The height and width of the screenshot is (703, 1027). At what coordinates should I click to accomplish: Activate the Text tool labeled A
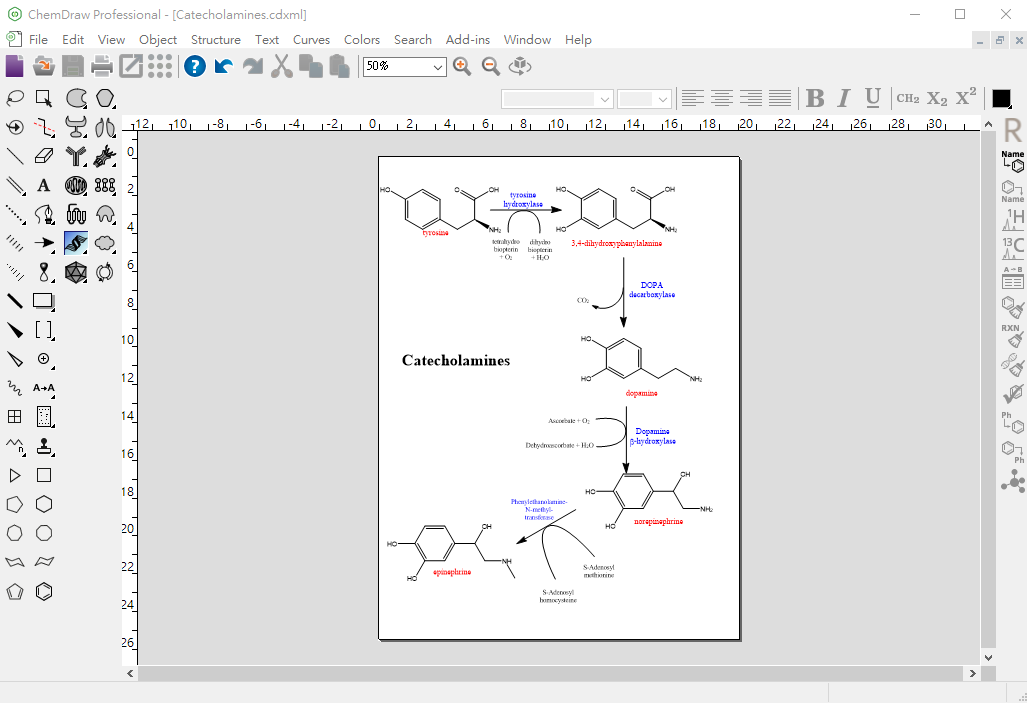tap(44, 185)
